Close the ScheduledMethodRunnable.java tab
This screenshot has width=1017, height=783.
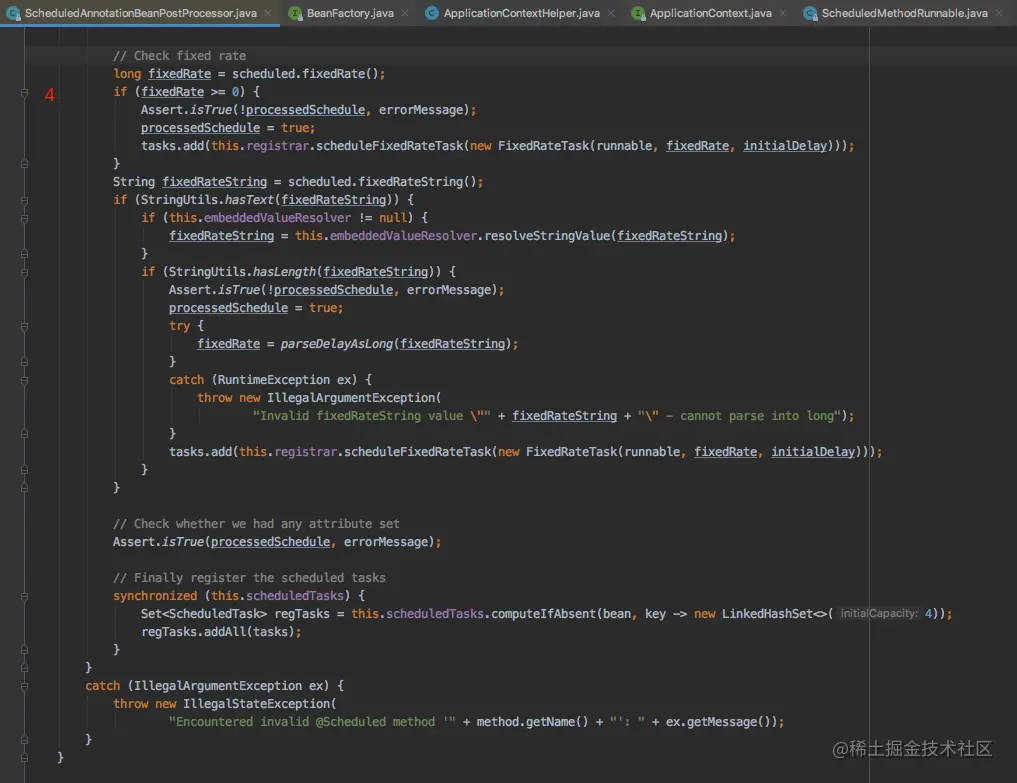pos(999,13)
